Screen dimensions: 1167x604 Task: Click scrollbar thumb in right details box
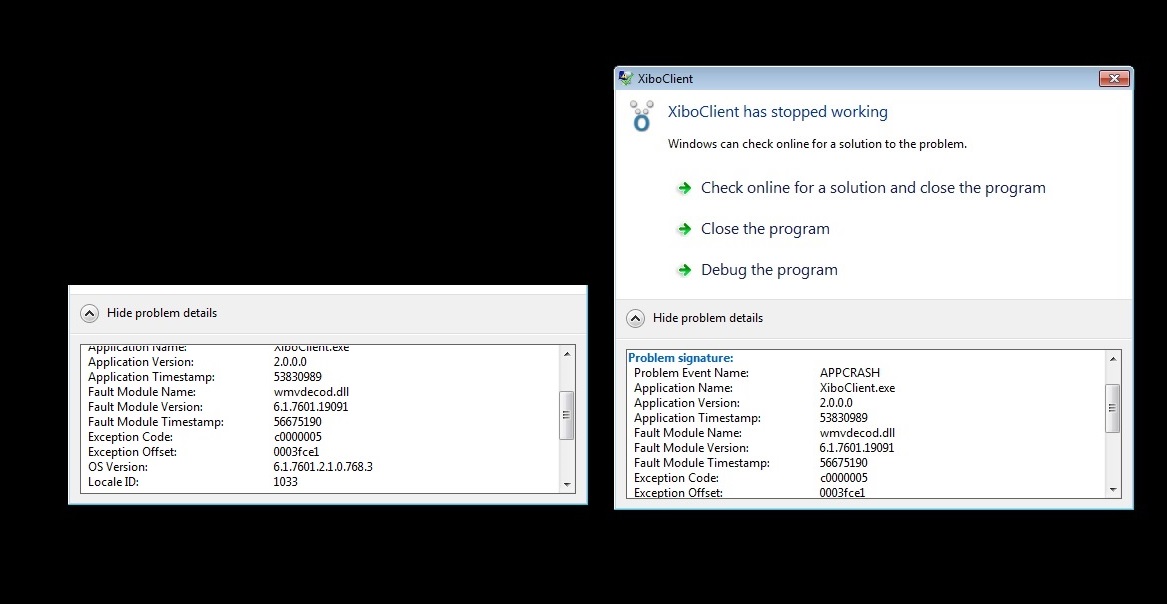(x=1113, y=408)
